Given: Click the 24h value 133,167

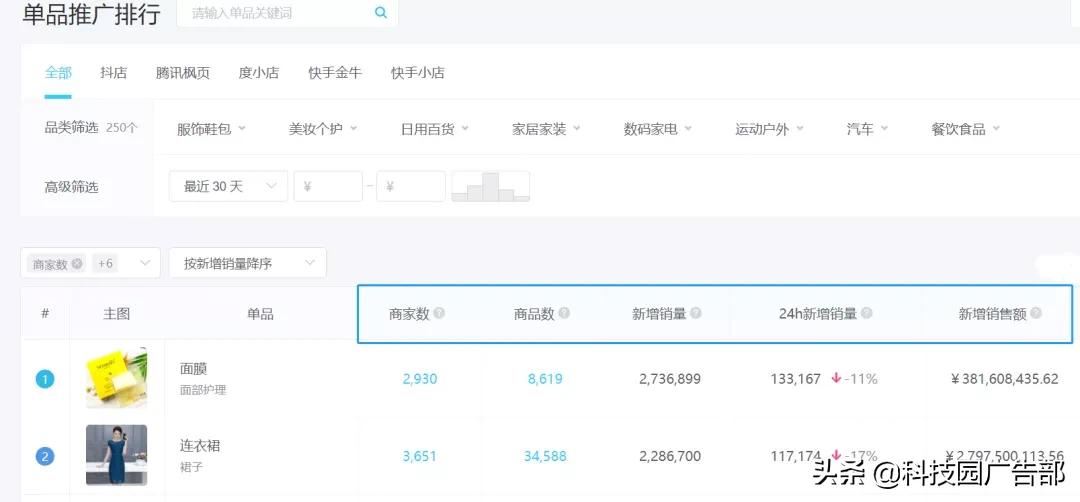Looking at the screenshot, I should click(x=796, y=379).
